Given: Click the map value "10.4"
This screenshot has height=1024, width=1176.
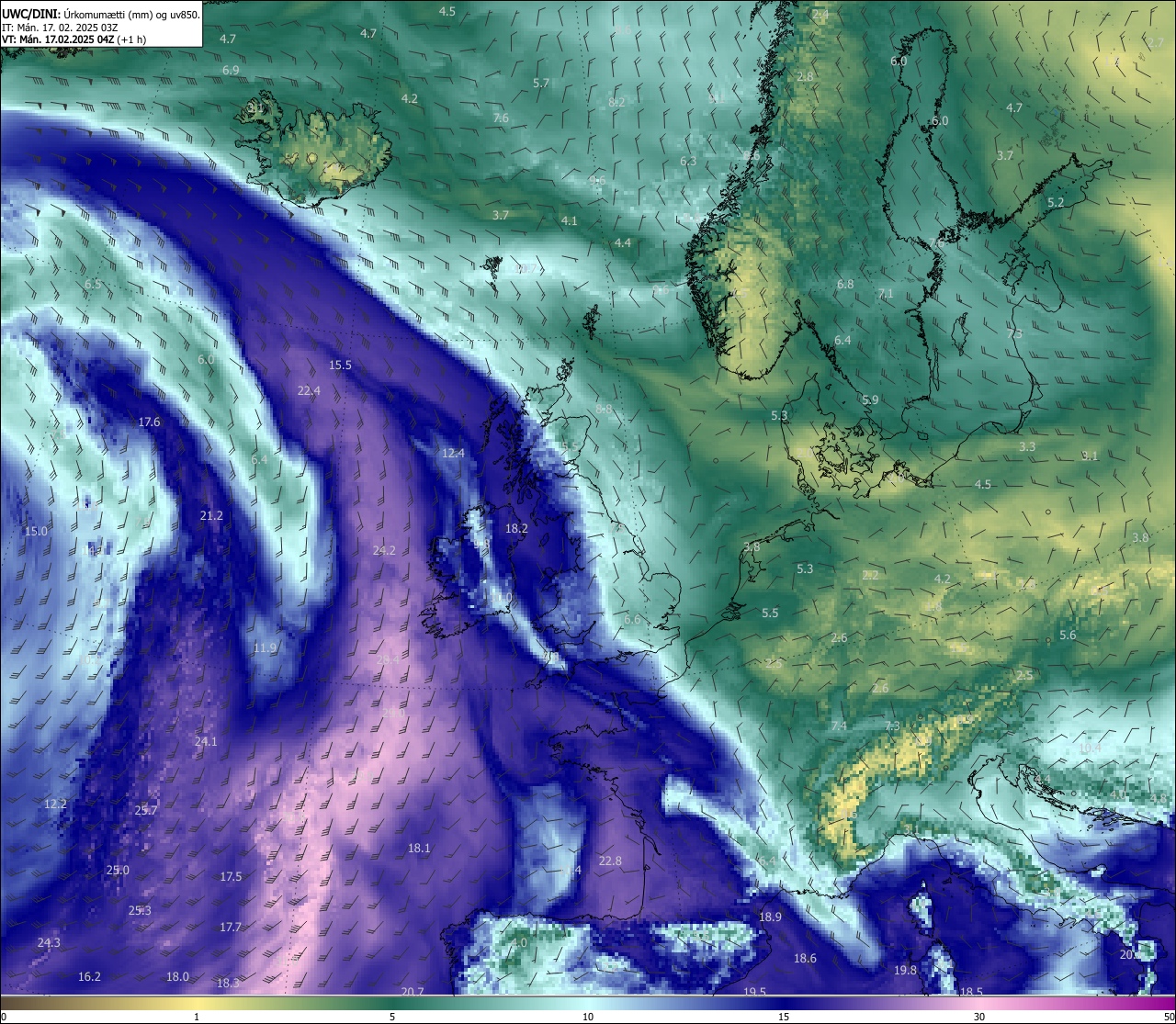Looking at the screenshot, I should 1090,748.
